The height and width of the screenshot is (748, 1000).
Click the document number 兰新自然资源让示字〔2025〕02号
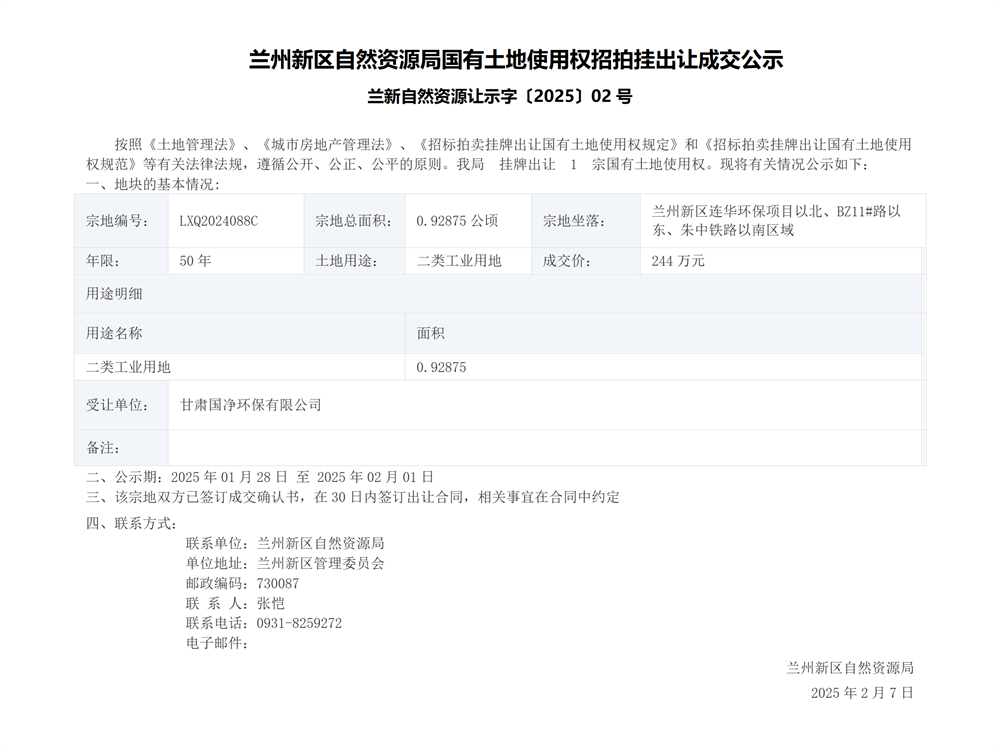tap(500, 97)
